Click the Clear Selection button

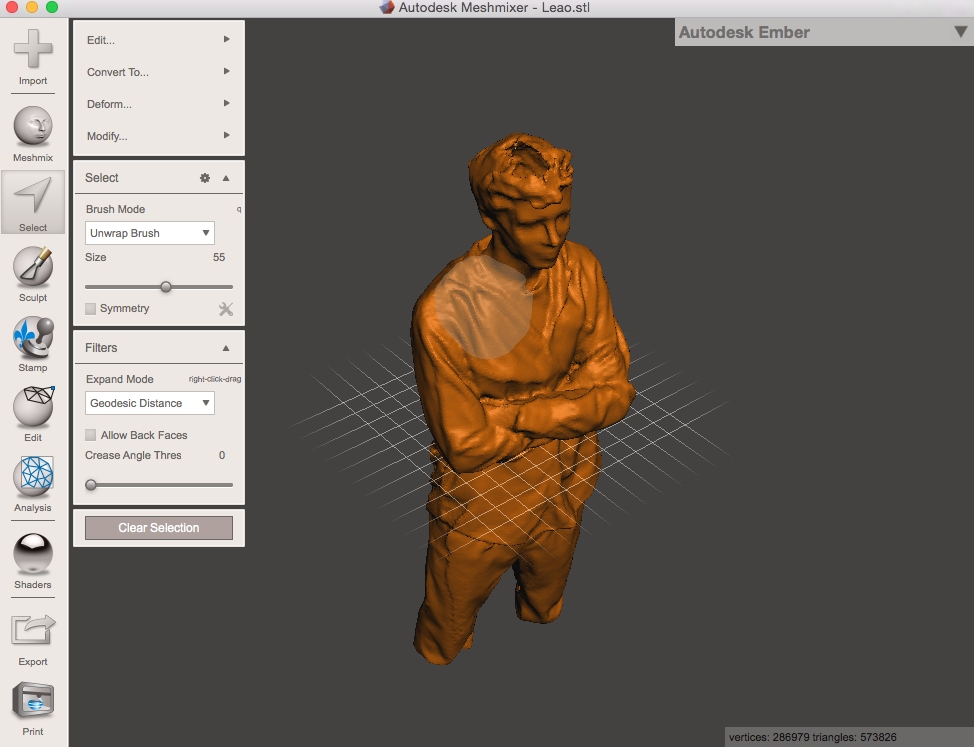tap(159, 528)
